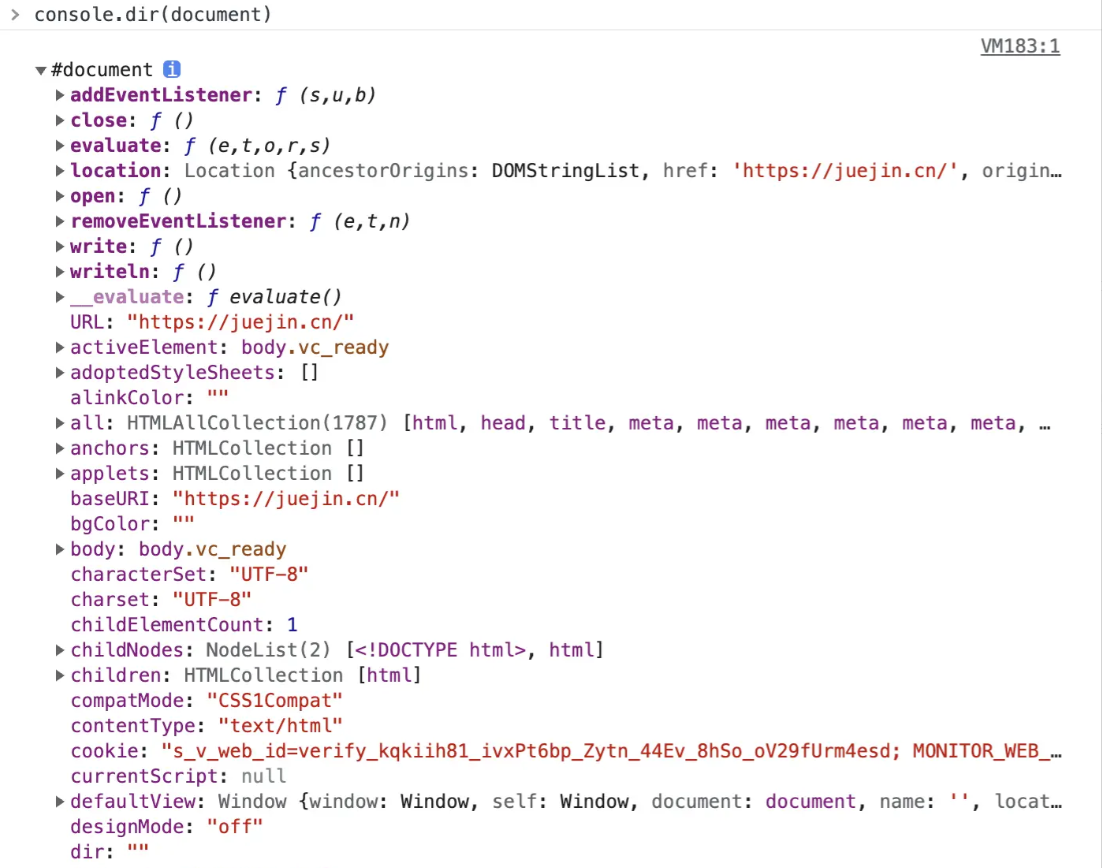Expand the removeEventListener entry

click(61, 221)
